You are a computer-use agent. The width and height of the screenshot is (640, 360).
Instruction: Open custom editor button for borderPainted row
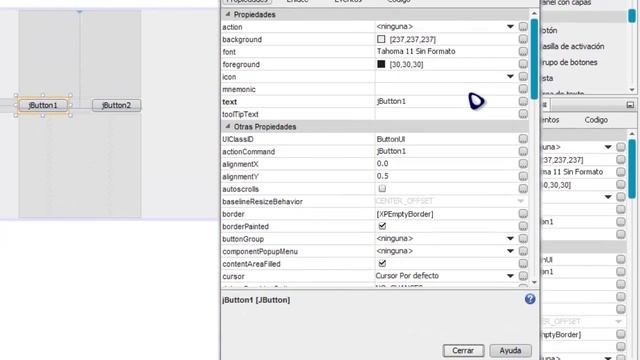[523, 226]
